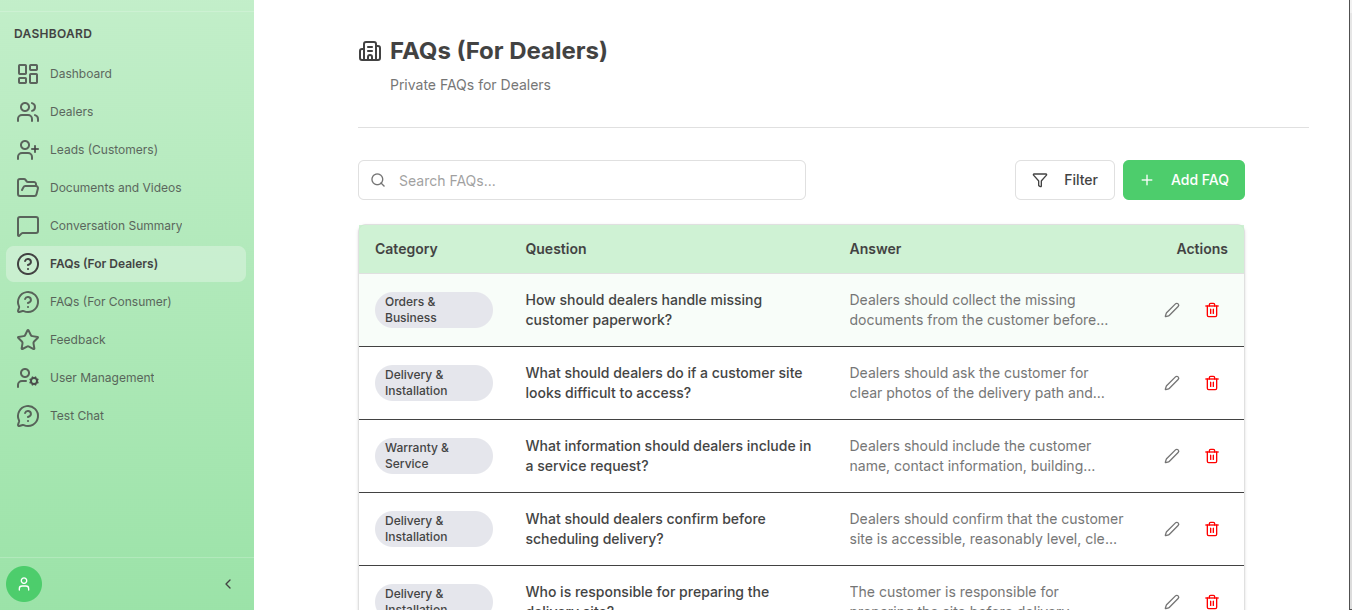Click the Question column header
Image resolution: width=1352 pixels, height=610 pixels.
click(556, 249)
